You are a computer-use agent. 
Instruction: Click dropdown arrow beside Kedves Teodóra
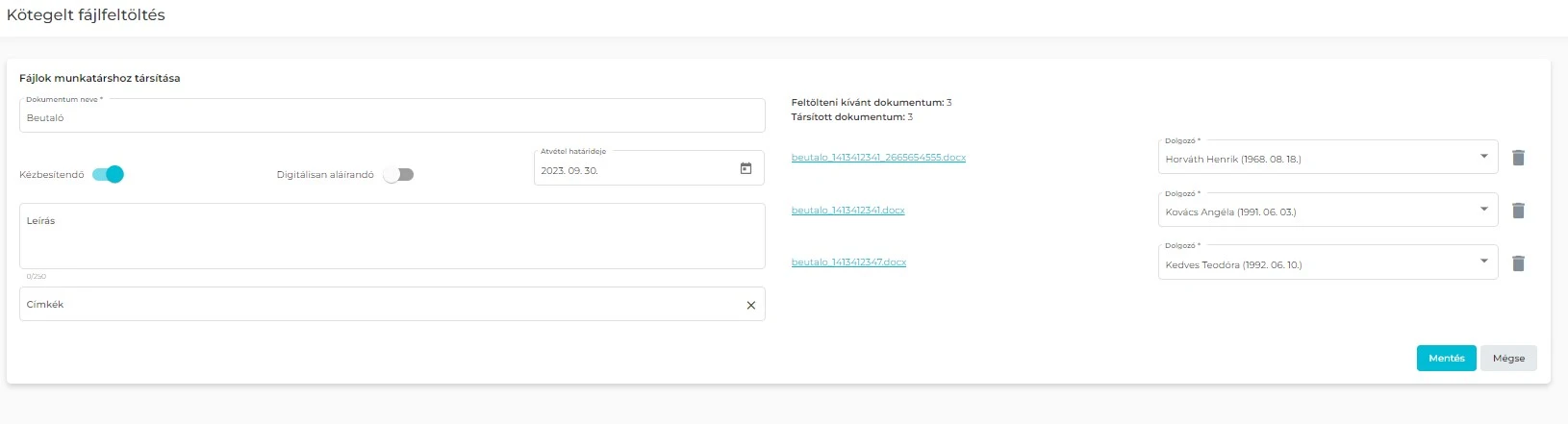pos(1483,262)
